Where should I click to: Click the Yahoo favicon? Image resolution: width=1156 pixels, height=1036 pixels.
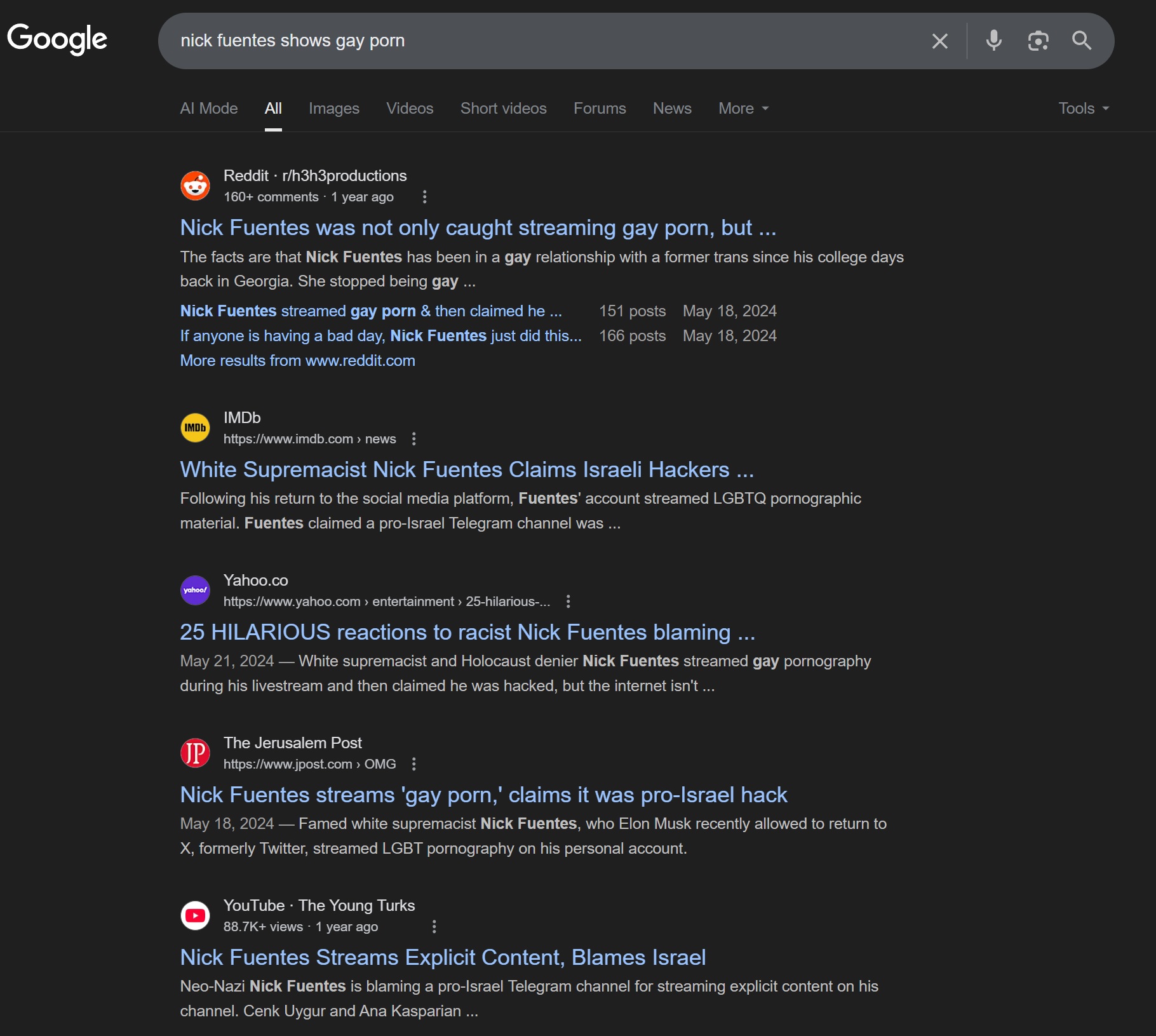point(195,590)
